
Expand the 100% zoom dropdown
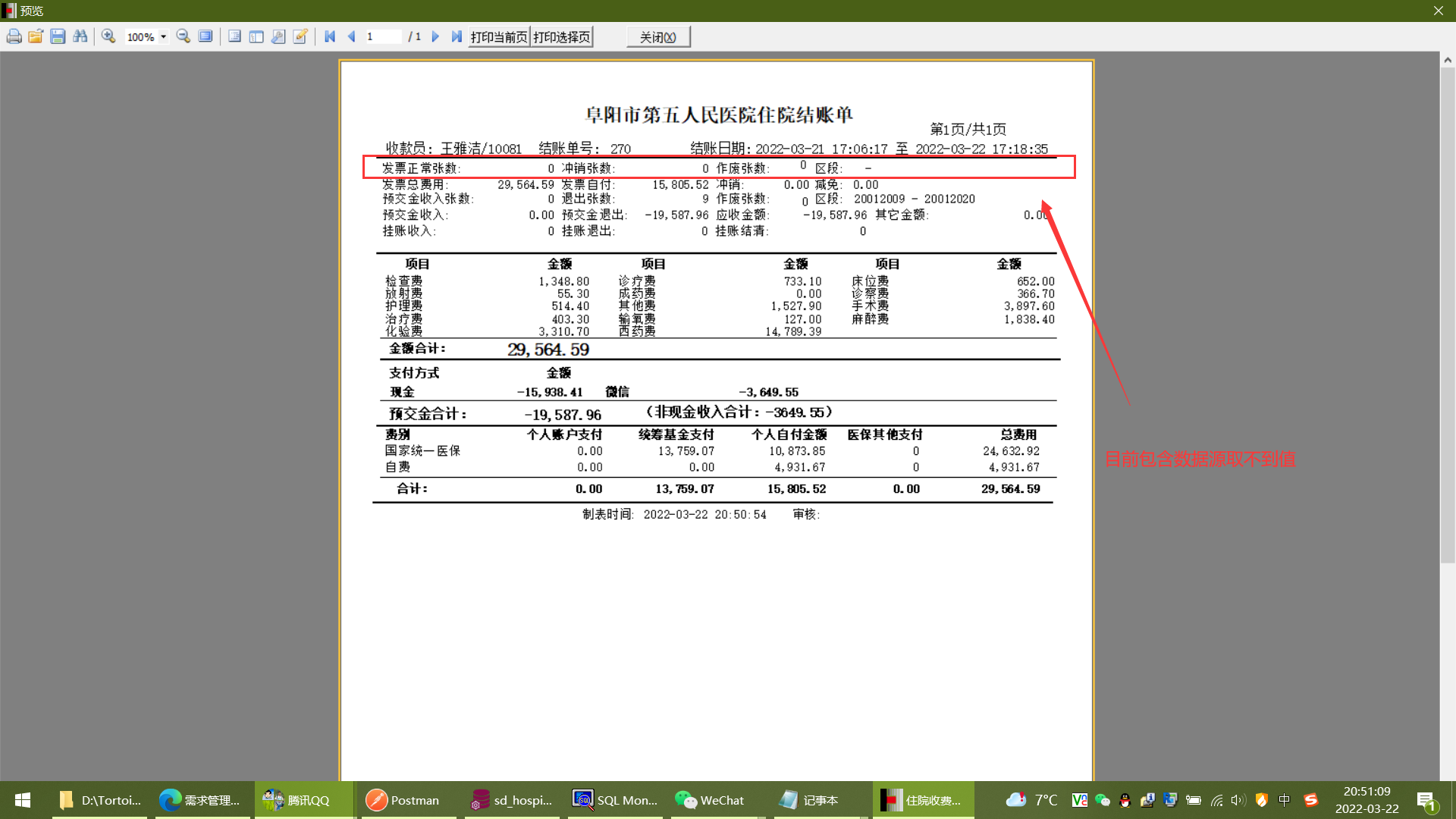pos(163,36)
